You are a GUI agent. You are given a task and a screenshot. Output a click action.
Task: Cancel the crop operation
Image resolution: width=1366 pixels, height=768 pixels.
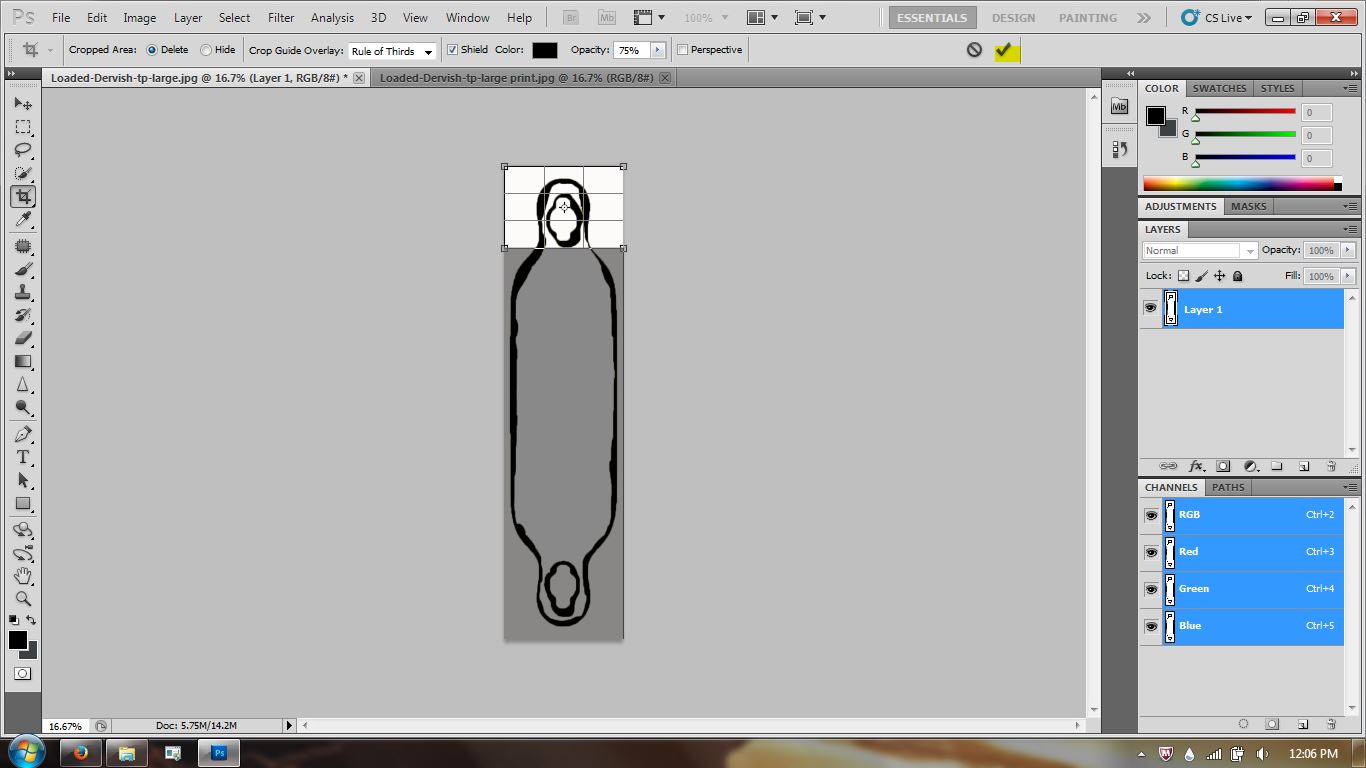tap(974, 49)
